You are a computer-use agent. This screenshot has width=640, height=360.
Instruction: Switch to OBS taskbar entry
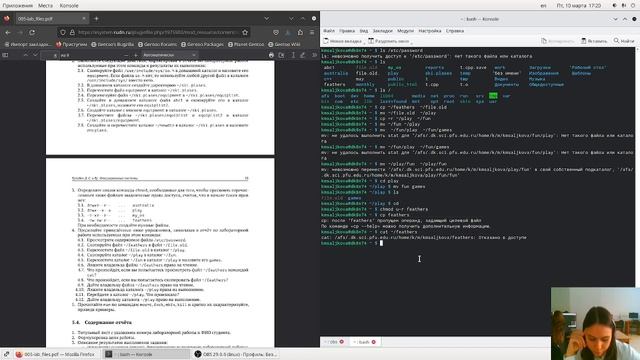point(236,354)
